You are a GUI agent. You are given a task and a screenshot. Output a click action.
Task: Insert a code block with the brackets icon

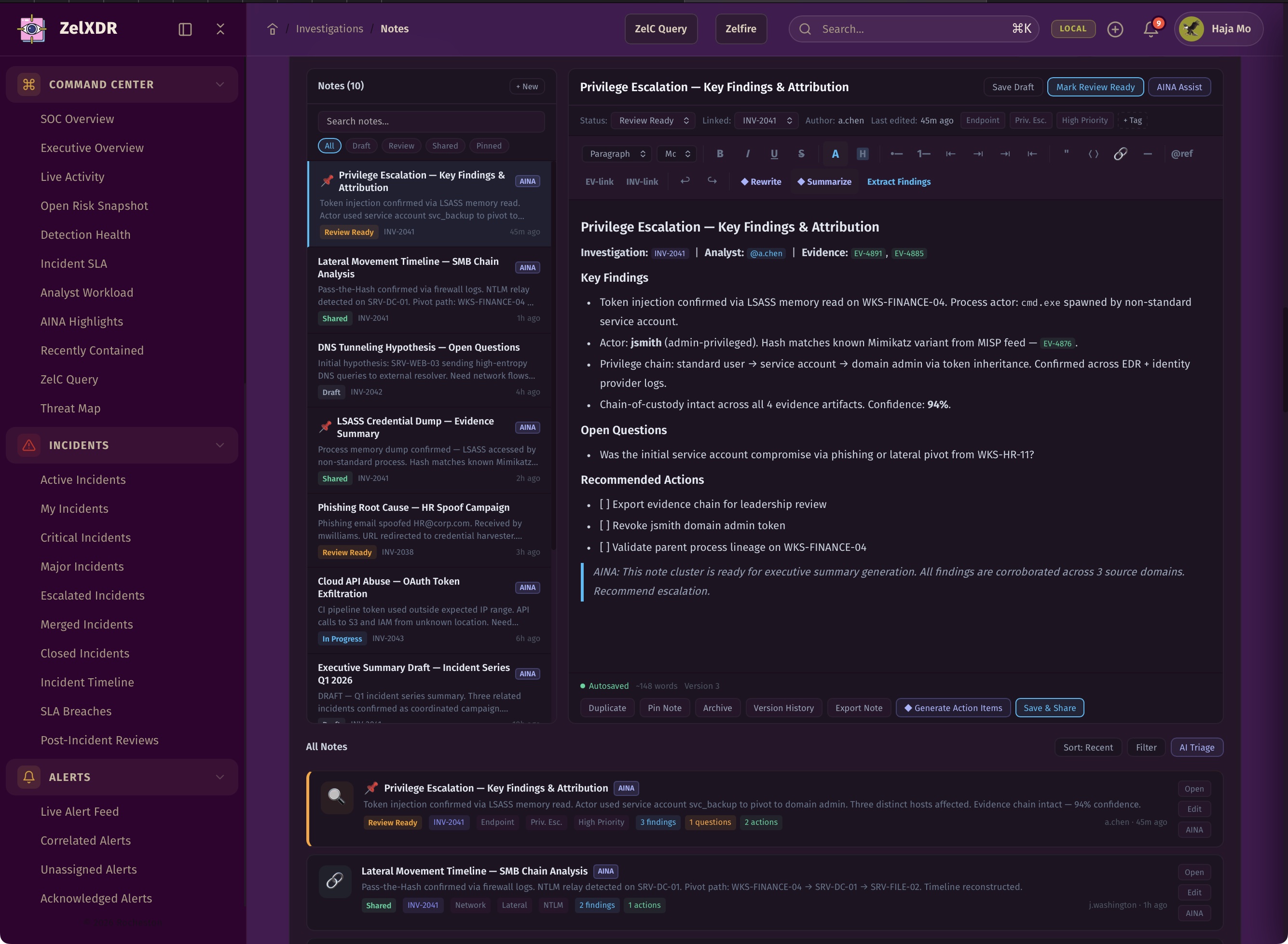coord(1093,154)
